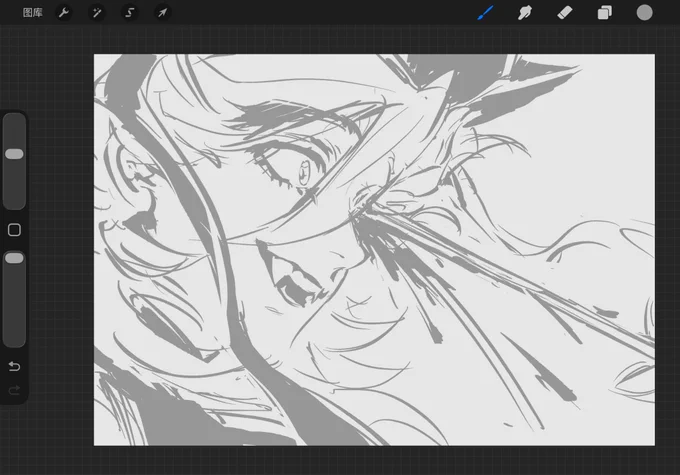Tap the Undo arrow in sidebar

pos(14,367)
